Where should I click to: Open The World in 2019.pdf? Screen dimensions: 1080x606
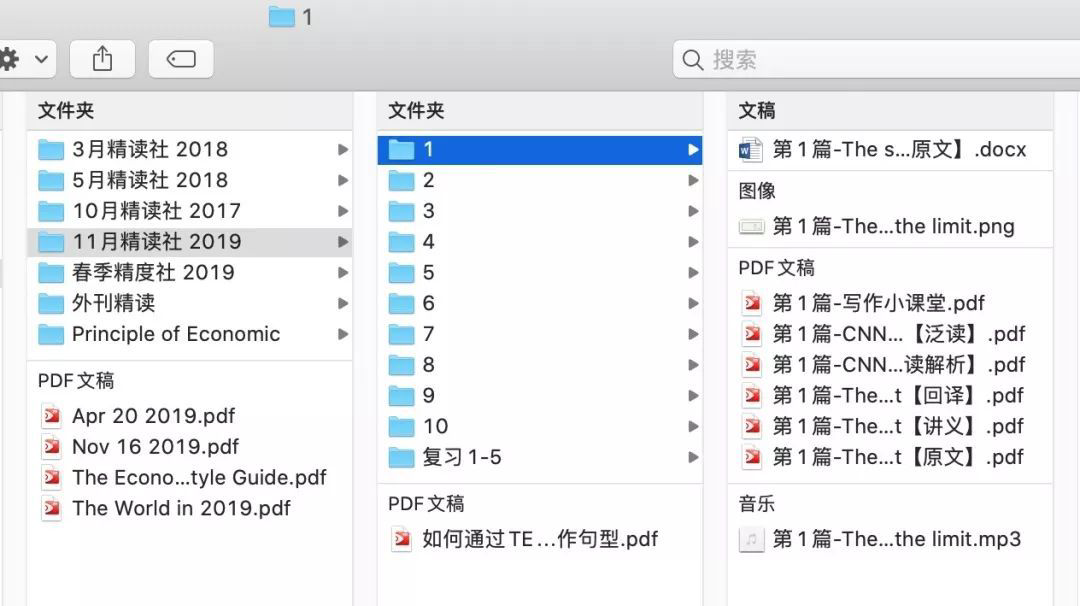(x=180, y=509)
